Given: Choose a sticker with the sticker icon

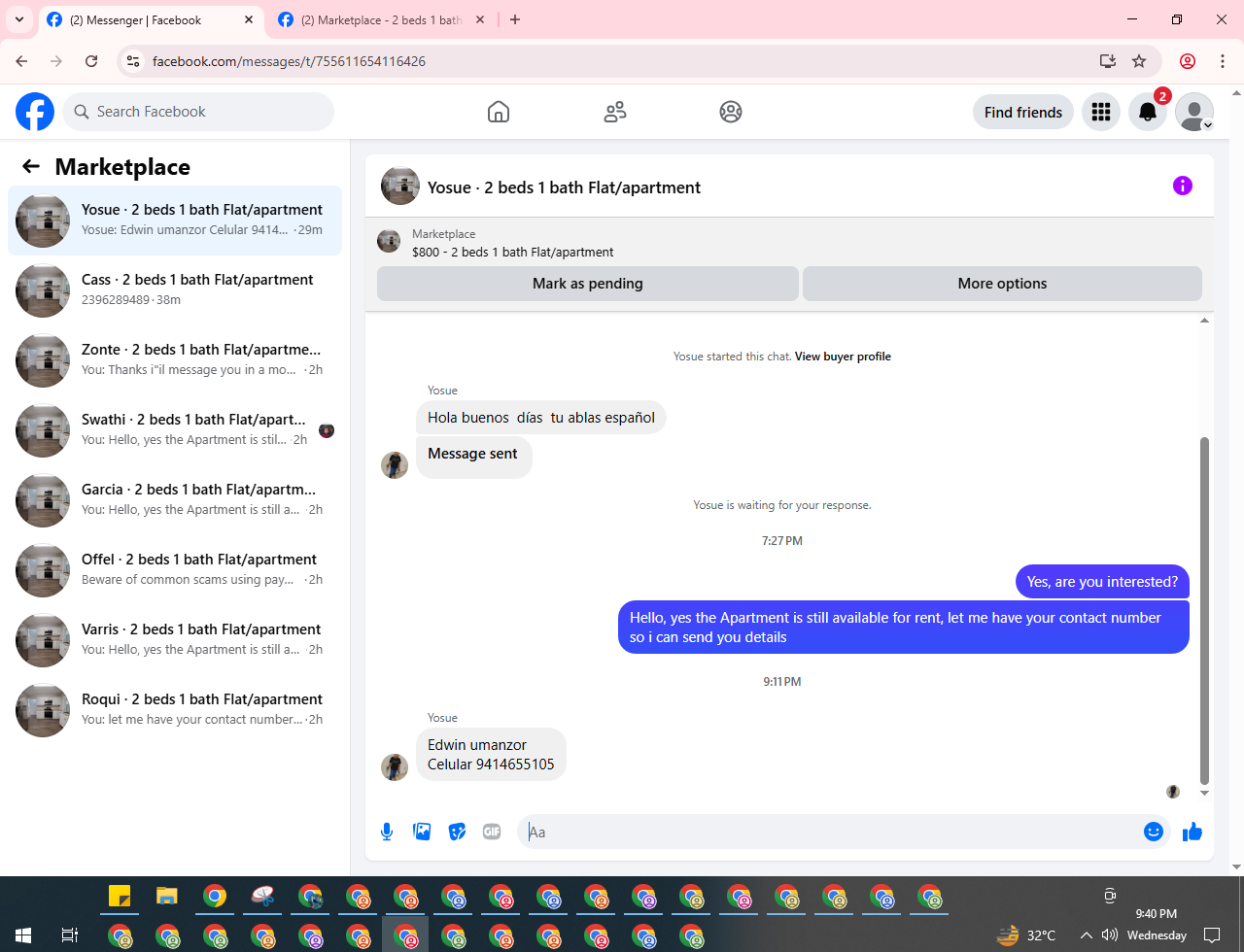Looking at the screenshot, I should (x=457, y=832).
